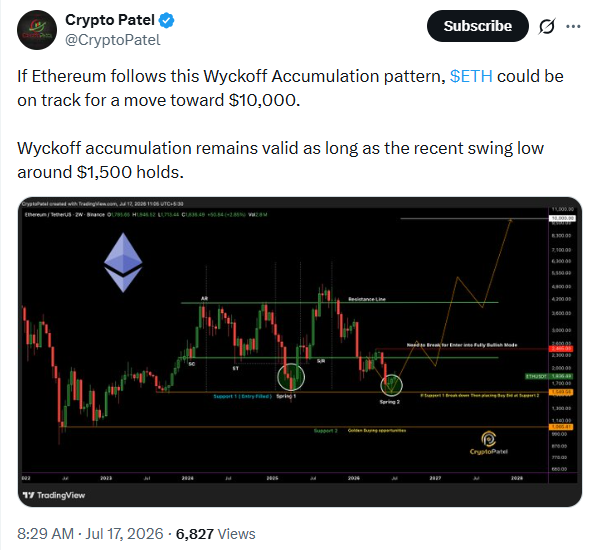Click the Resistance Line label
Screen dimensions: 598x550
pyautogui.click(x=367, y=299)
